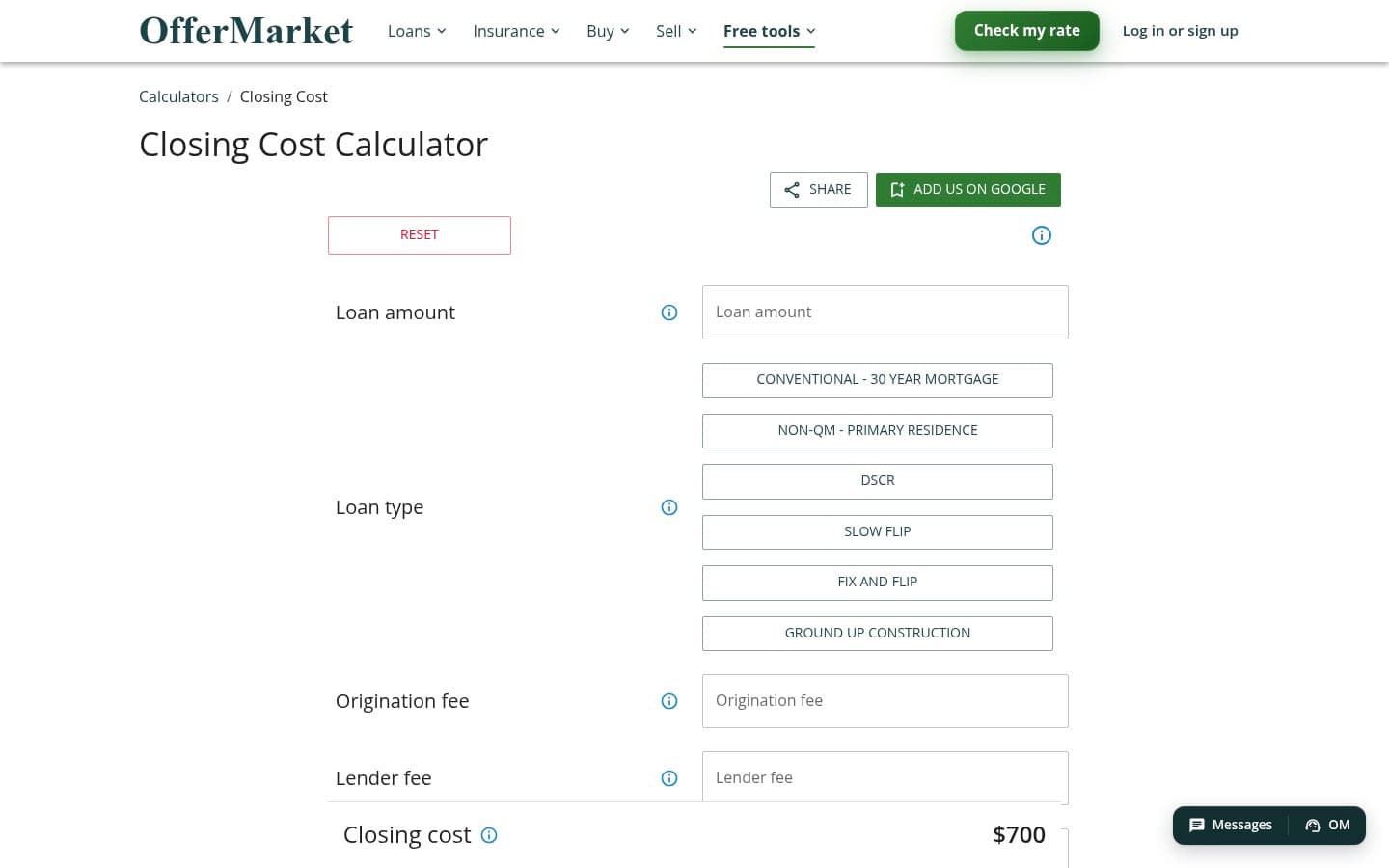The width and height of the screenshot is (1389, 868).
Task: Expand the Buy menu
Action: tap(608, 31)
